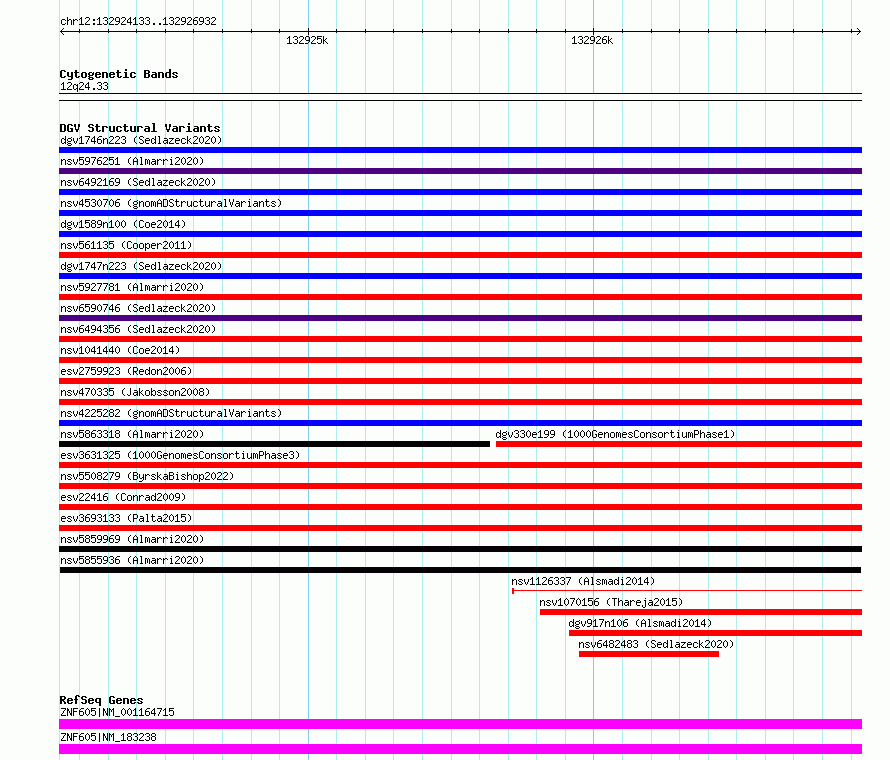Click the thin red line under nsv1126337
Screen dimensions: 890x760
tap(687, 591)
